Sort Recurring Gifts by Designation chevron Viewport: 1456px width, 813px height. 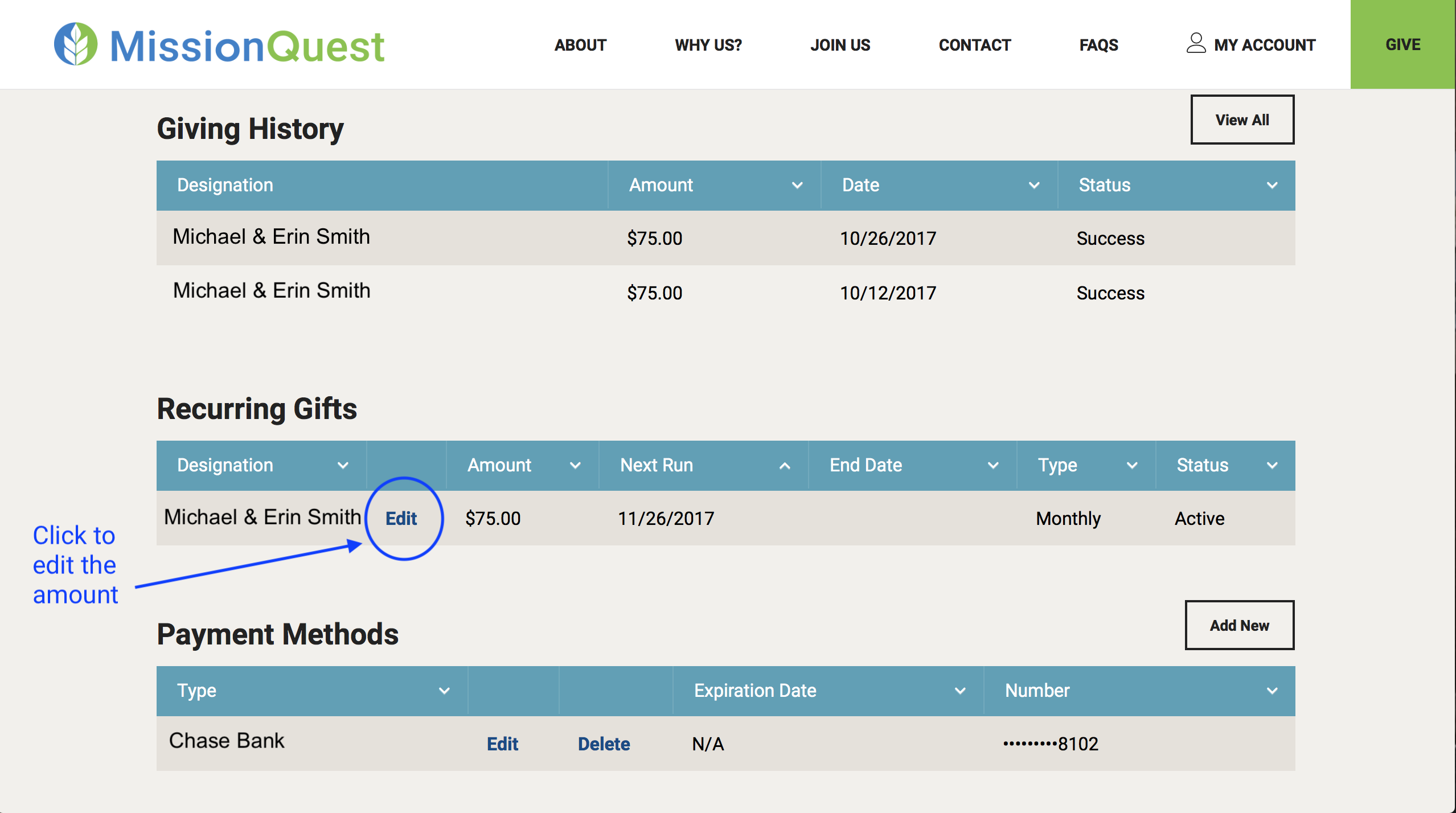343,466
